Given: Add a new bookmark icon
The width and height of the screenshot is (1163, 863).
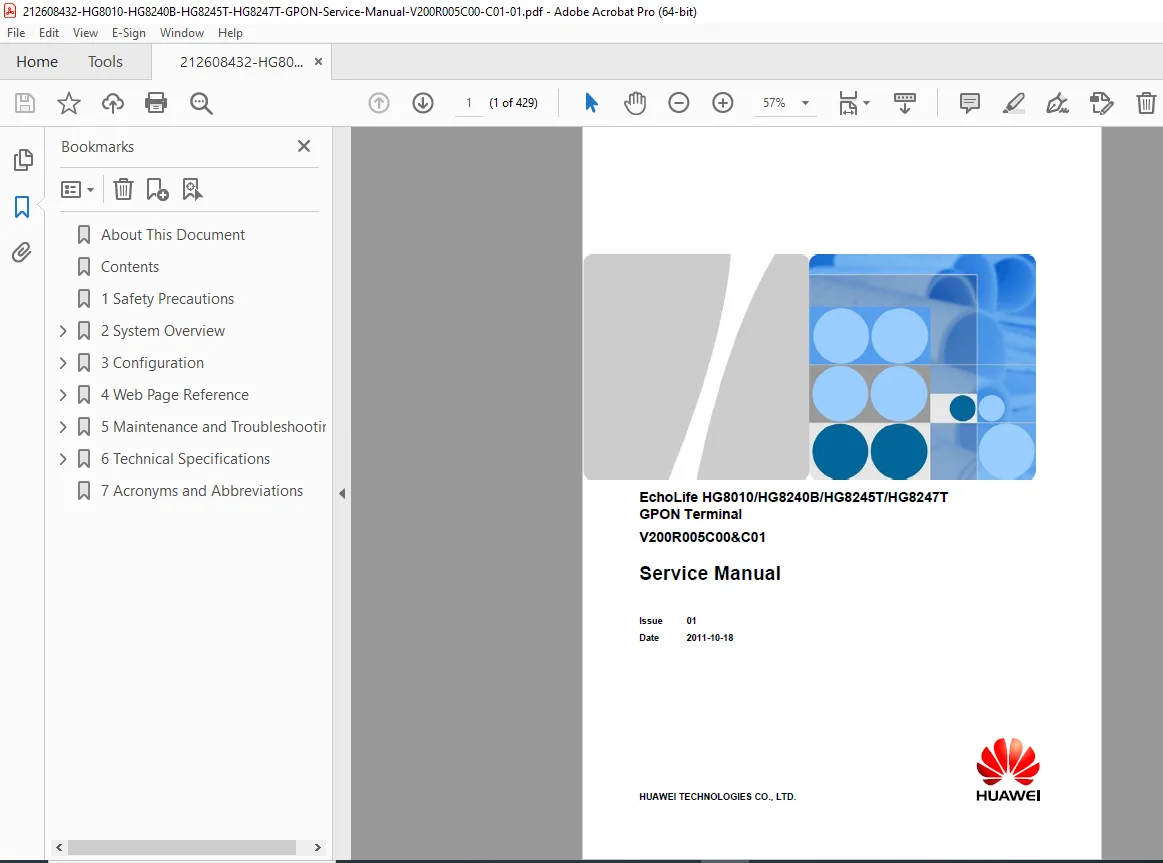Looking at the screenshot, I should coord(157,190).
